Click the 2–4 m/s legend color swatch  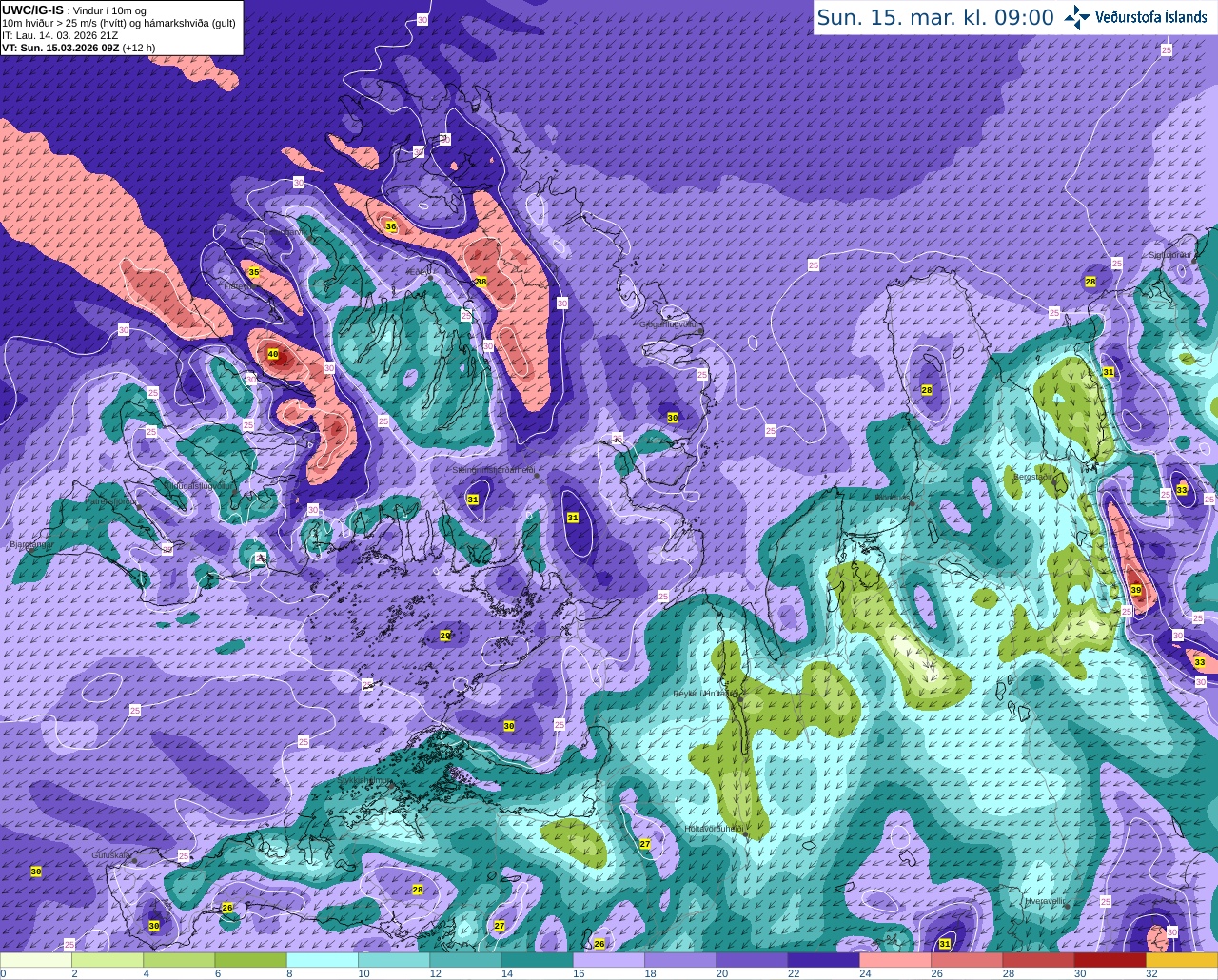[x=108, y=960]
